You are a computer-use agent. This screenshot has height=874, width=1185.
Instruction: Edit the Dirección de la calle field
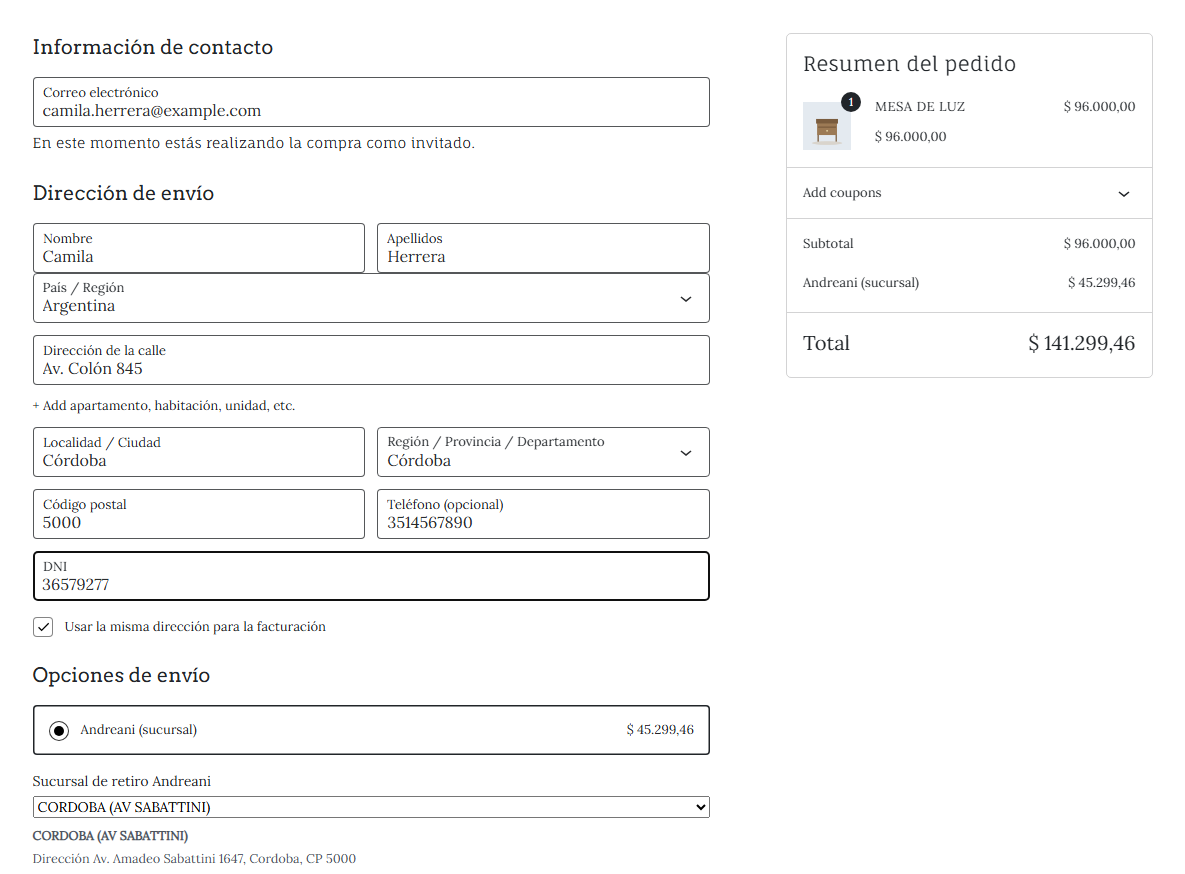point(371,360)
